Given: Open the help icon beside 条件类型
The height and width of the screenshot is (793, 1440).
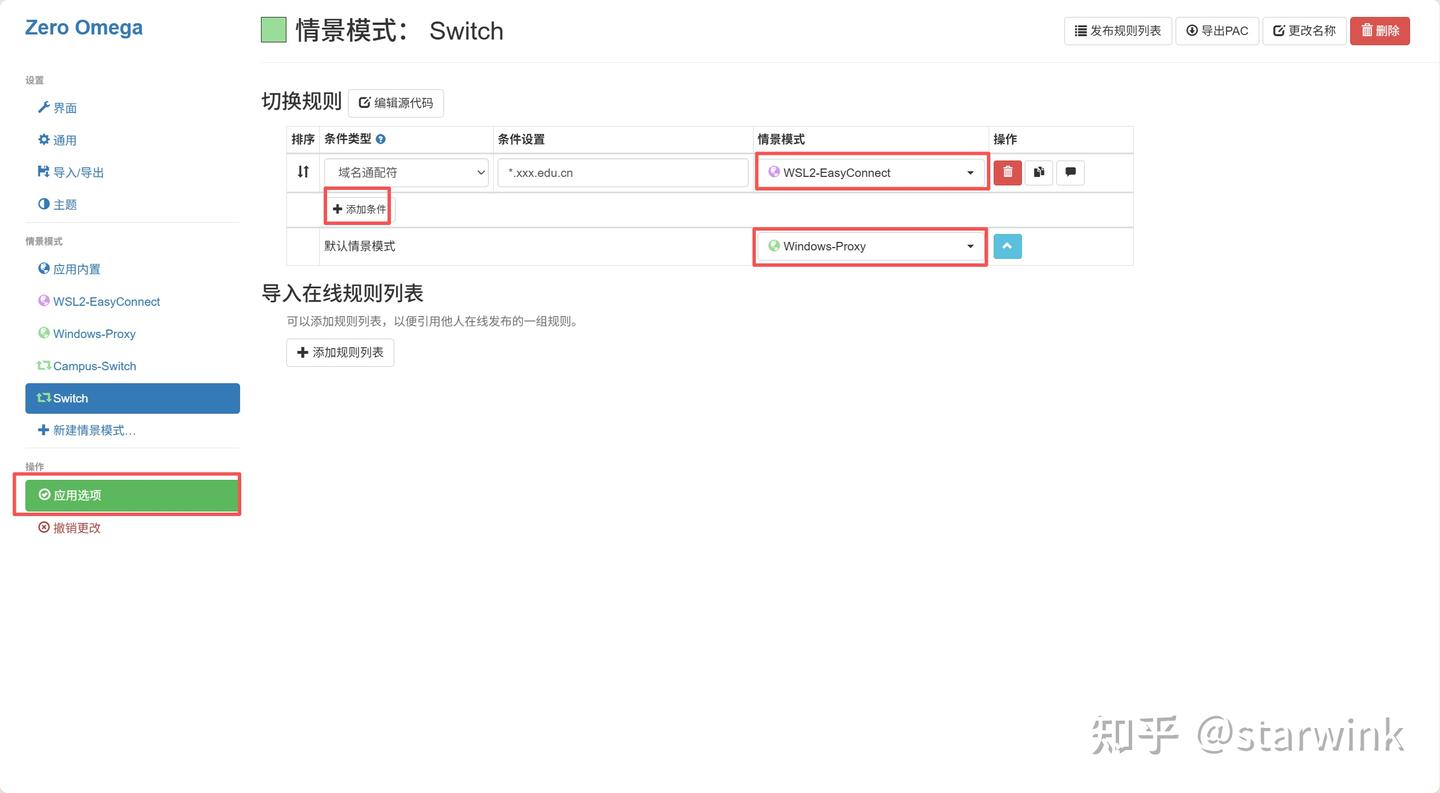Looking at the screenshot, I should tap(380, 140).
